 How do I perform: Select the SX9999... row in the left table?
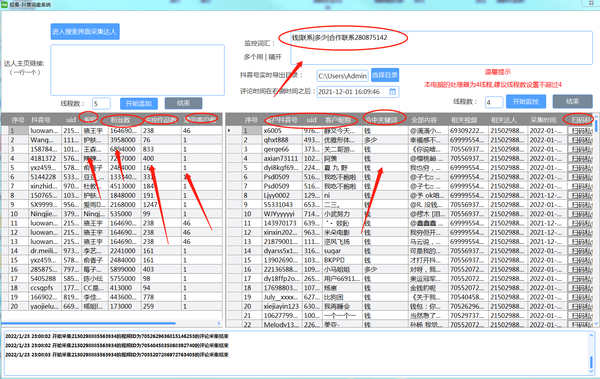click(x=112, y=204)
